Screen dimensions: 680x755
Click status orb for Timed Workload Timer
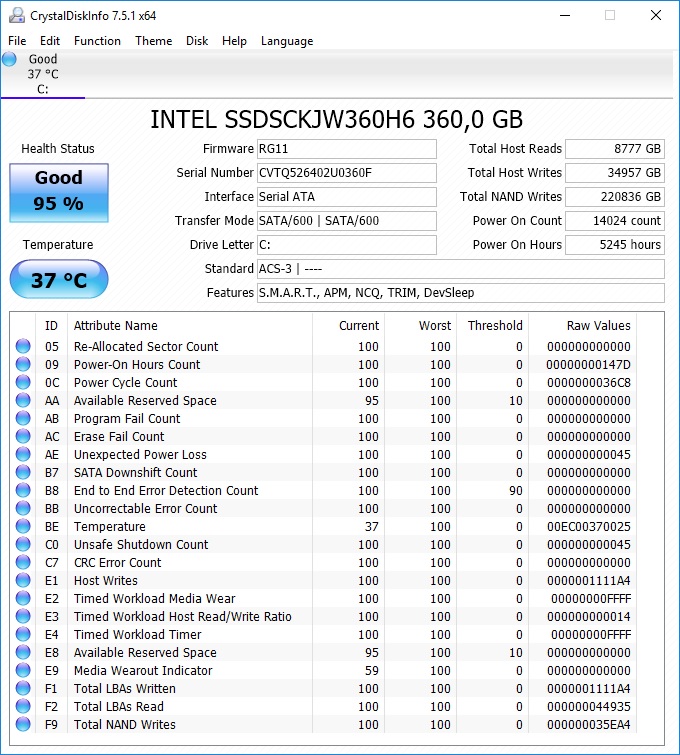23,634
